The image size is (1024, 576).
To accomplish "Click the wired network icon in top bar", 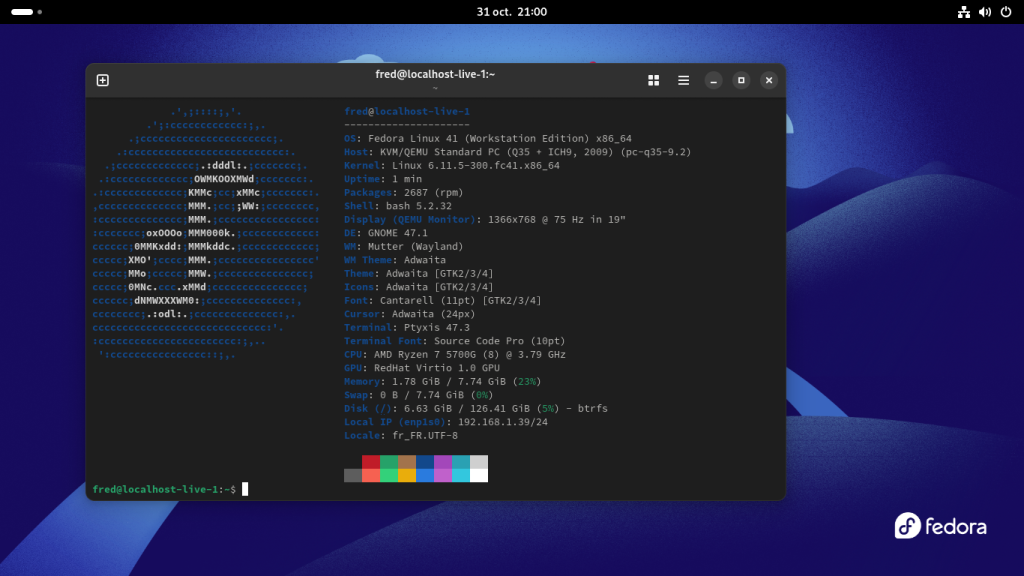I will pyautogui.click(x=964, y=12).
